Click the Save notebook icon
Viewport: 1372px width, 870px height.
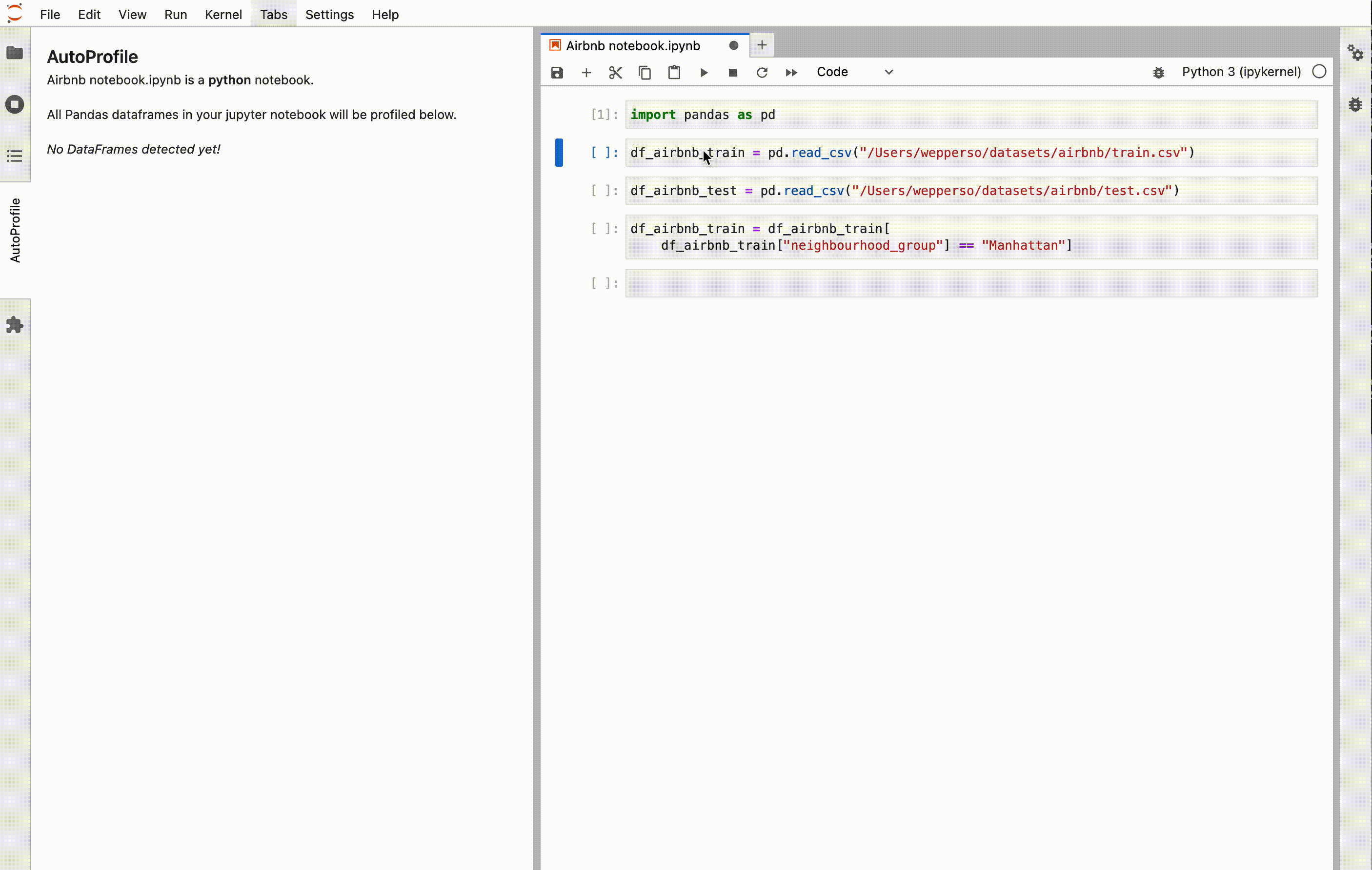pos(557,72)
